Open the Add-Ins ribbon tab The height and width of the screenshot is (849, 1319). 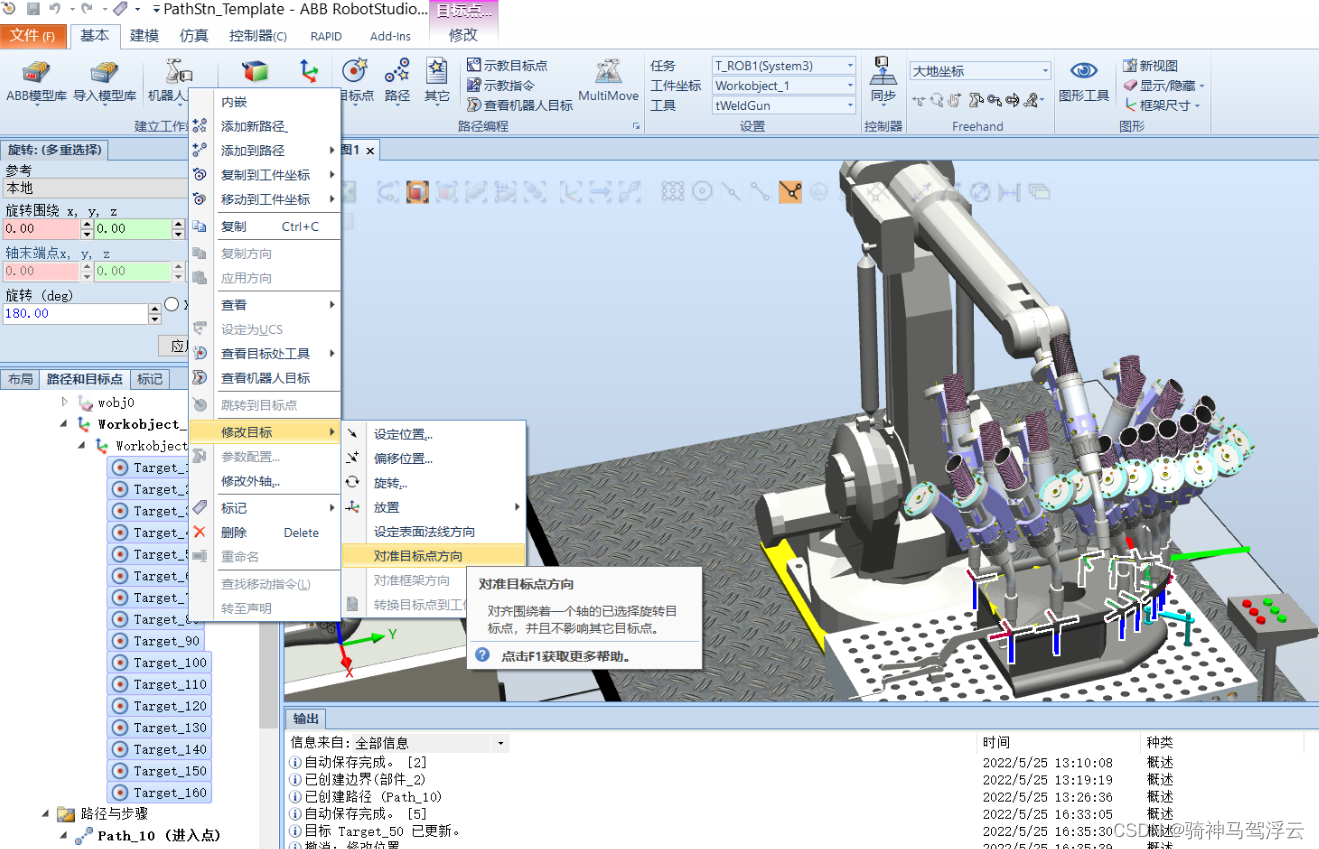click(x=390, y=36)
